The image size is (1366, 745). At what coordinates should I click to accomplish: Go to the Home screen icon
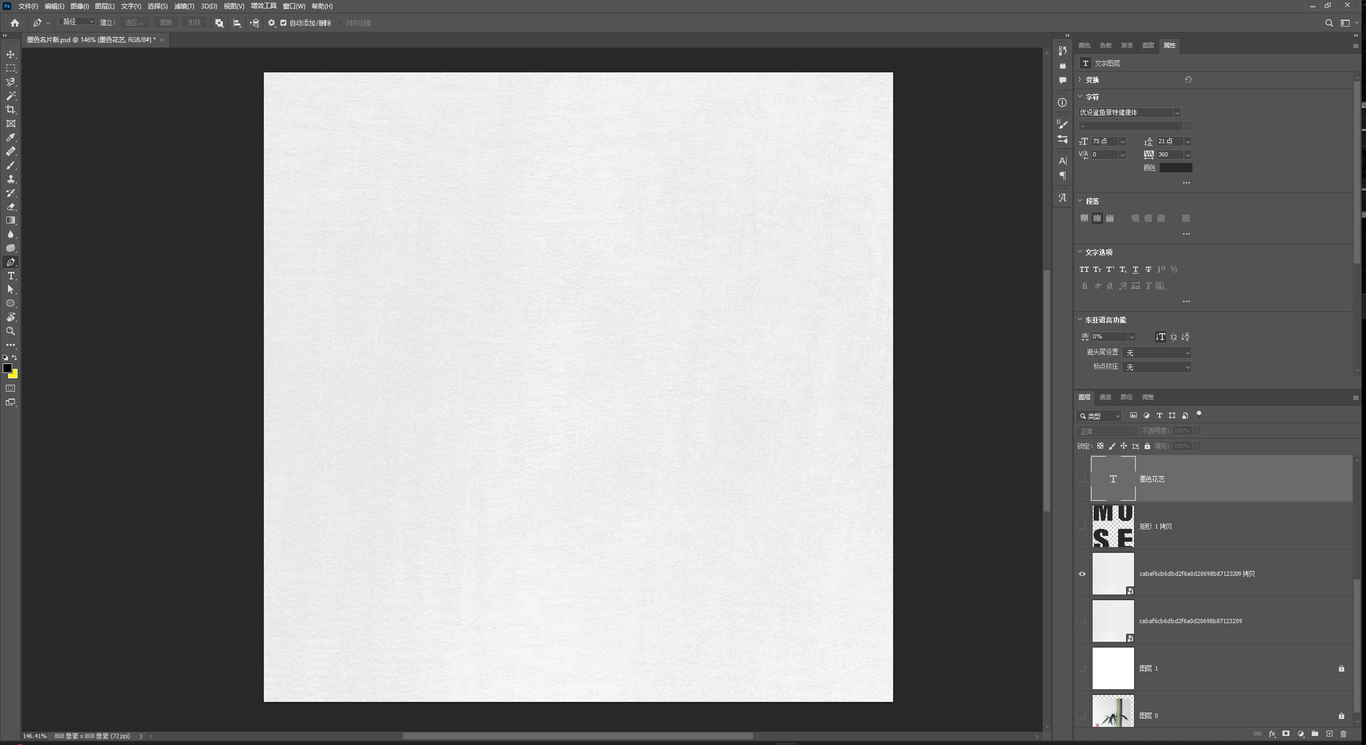(14, 23)
